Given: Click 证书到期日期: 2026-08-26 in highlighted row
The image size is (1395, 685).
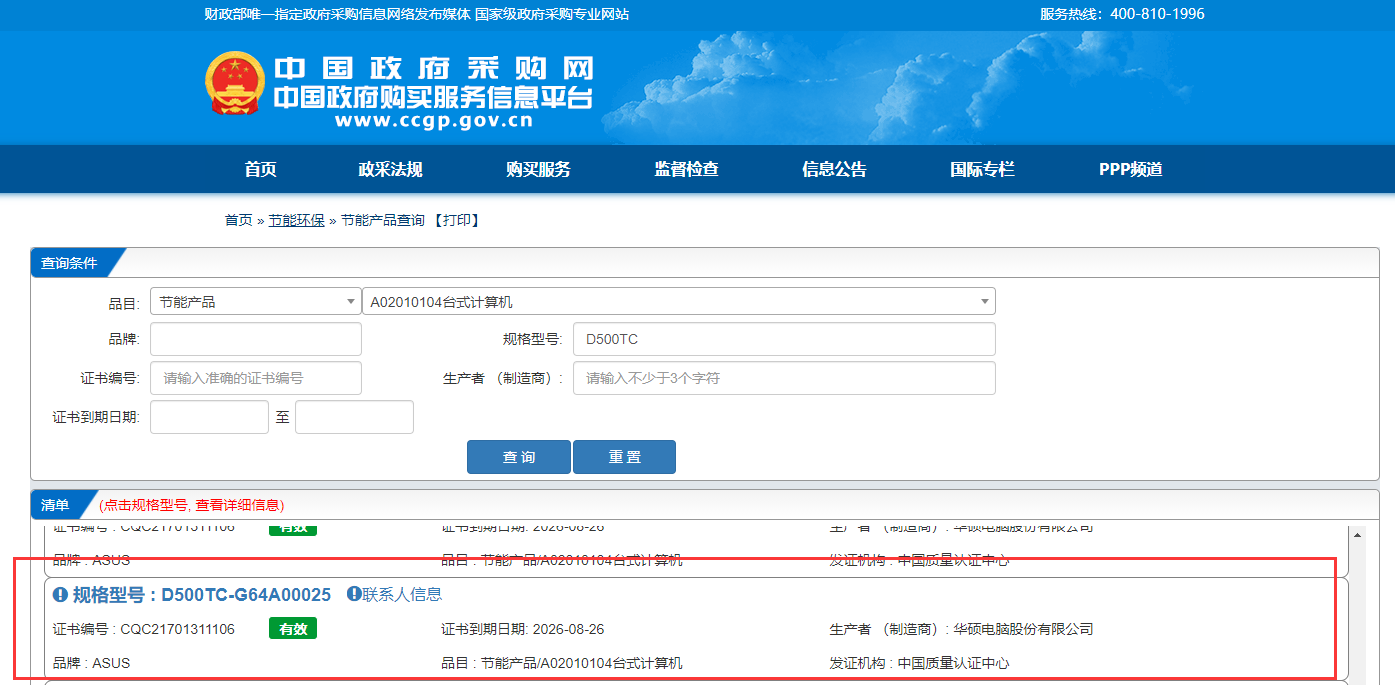Looking at the screenshot, I should (522, 629).
